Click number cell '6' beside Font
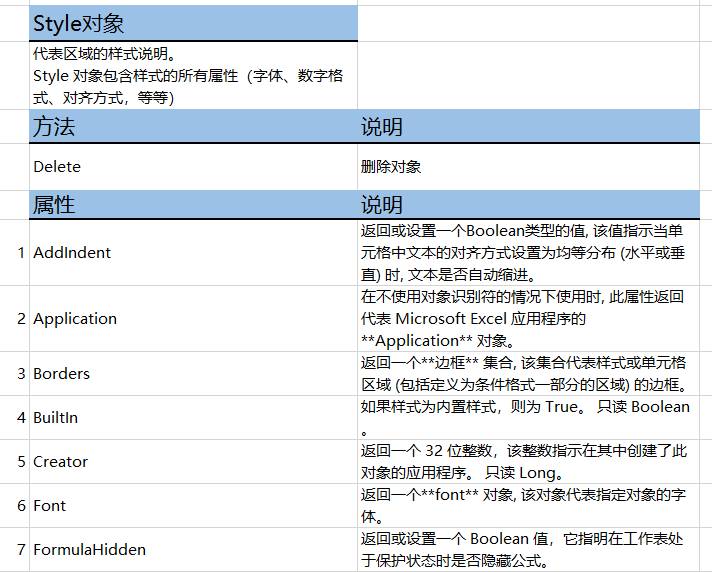This screenshot has width=712, height=572. [x=15, y=505]
